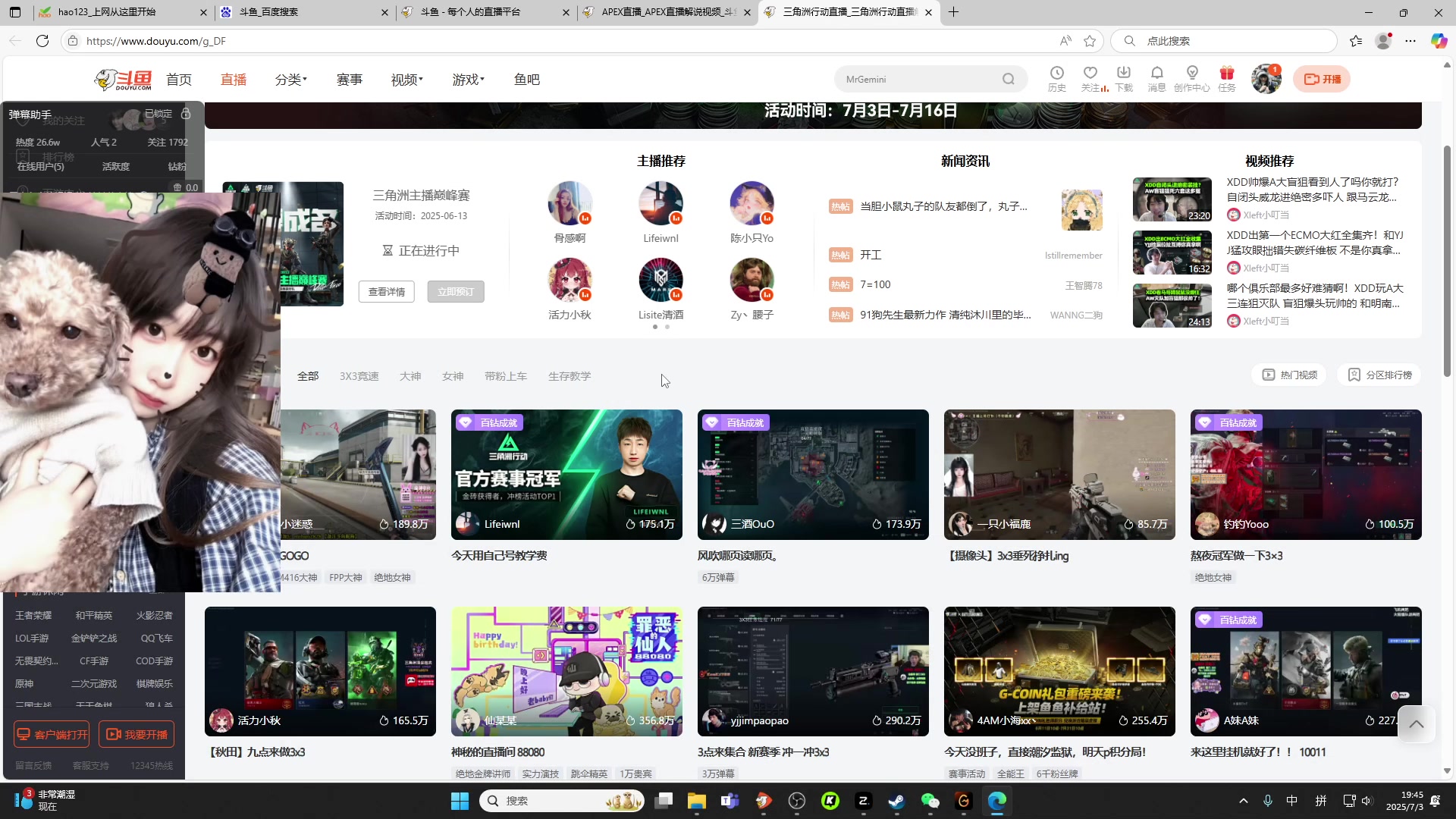Open Microsoft Teams from taskbar
The image size is (1456, 819).
(x=730, y=801)
